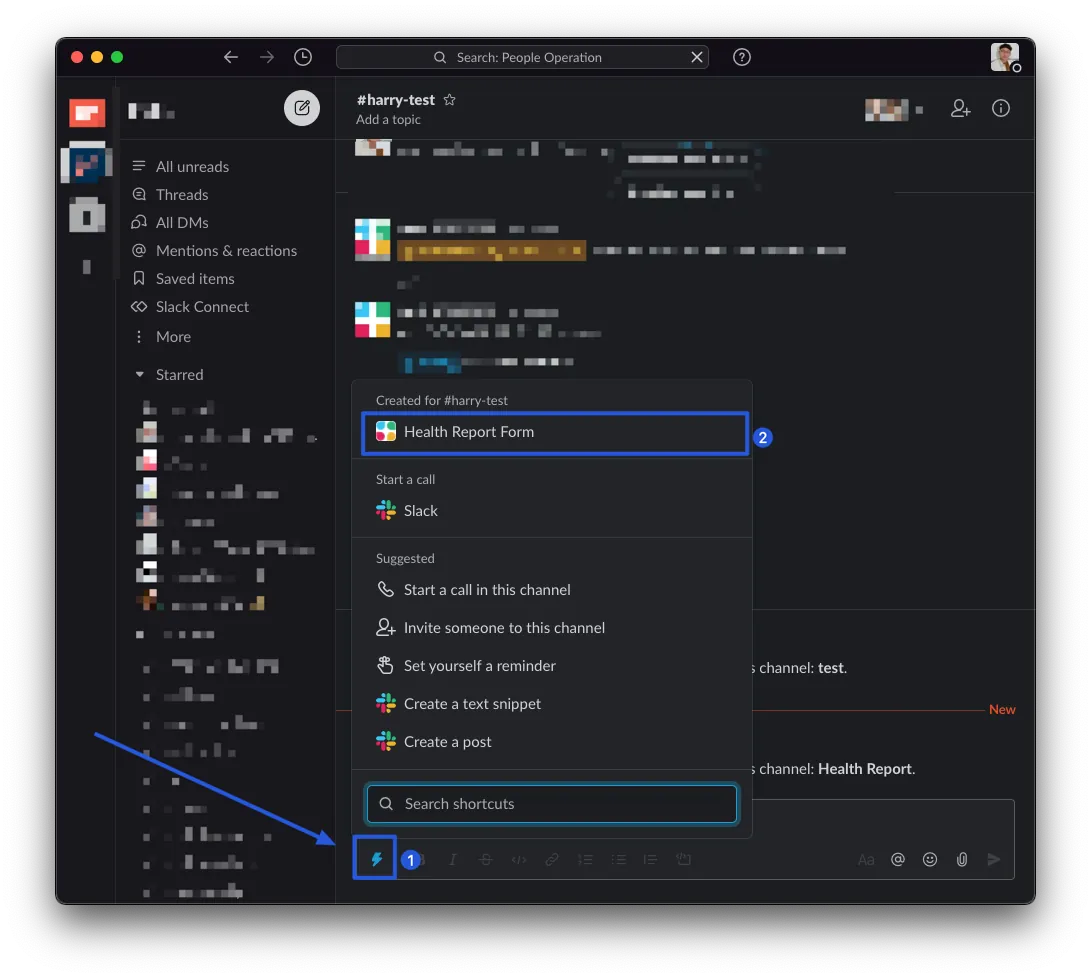1091x978 pixels.
Task: Select Set yourself a reminder
Action: click(479, 666)
